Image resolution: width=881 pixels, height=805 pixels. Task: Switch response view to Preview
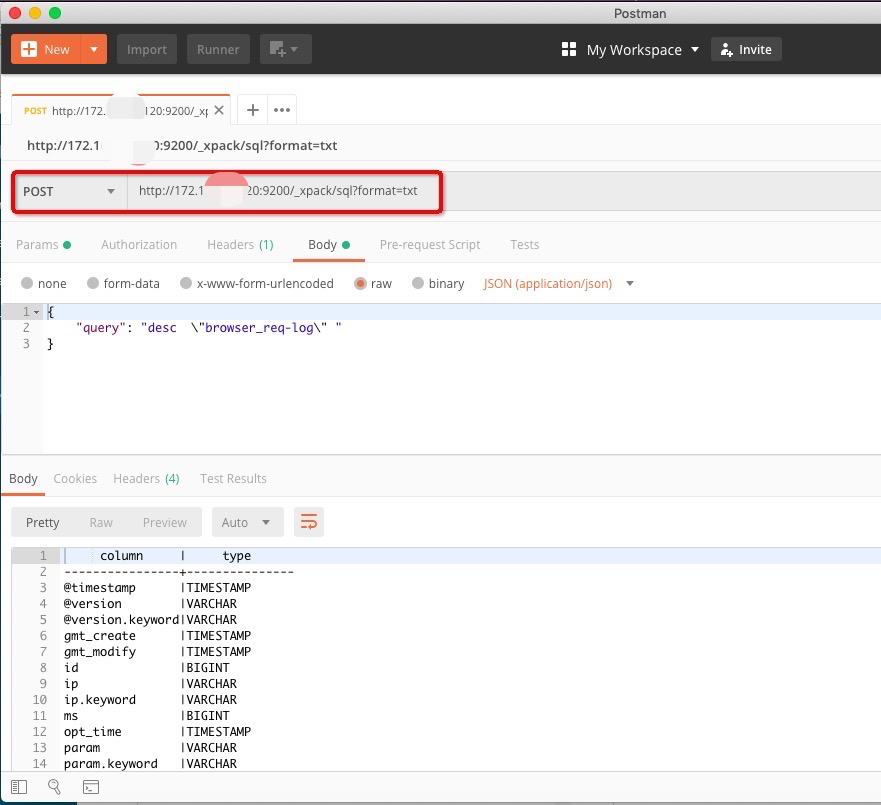pos(165,522)
